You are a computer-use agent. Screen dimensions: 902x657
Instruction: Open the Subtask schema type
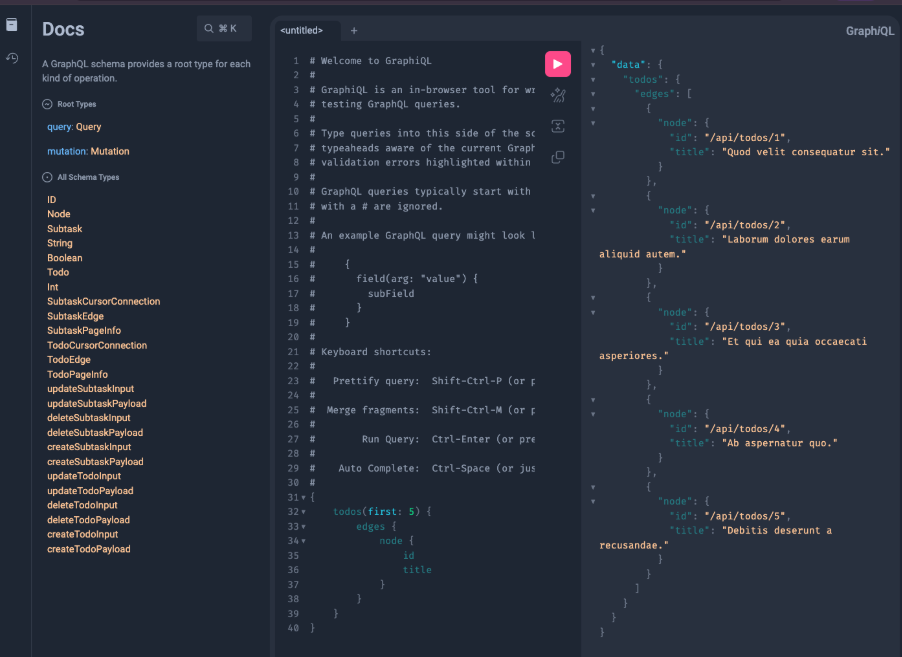pos(64,229)
